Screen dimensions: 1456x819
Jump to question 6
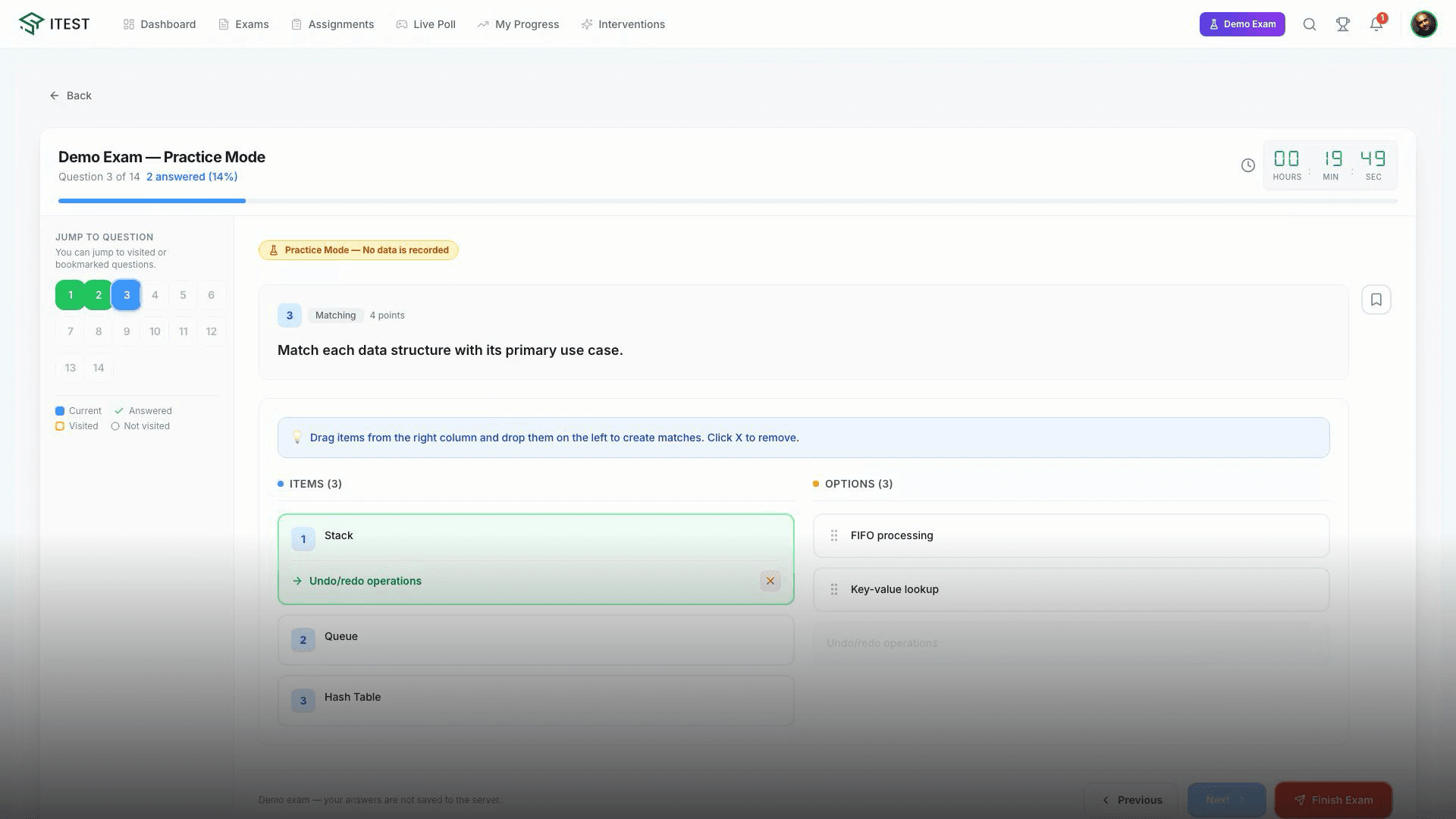212,295
